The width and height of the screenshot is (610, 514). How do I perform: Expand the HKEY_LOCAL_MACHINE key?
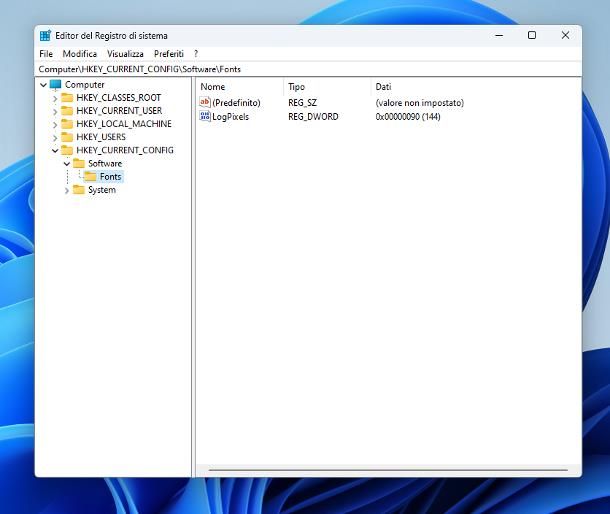(x=55, y=125)
